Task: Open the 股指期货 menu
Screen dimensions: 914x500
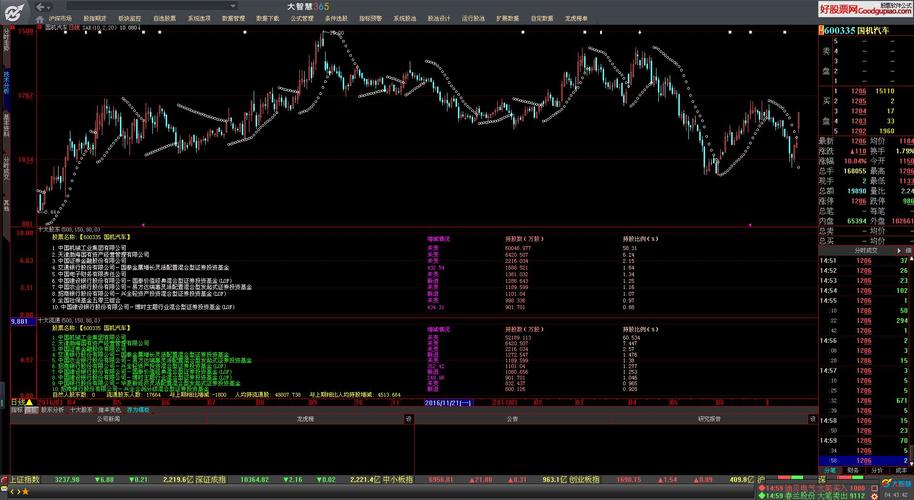Action: 94,19
